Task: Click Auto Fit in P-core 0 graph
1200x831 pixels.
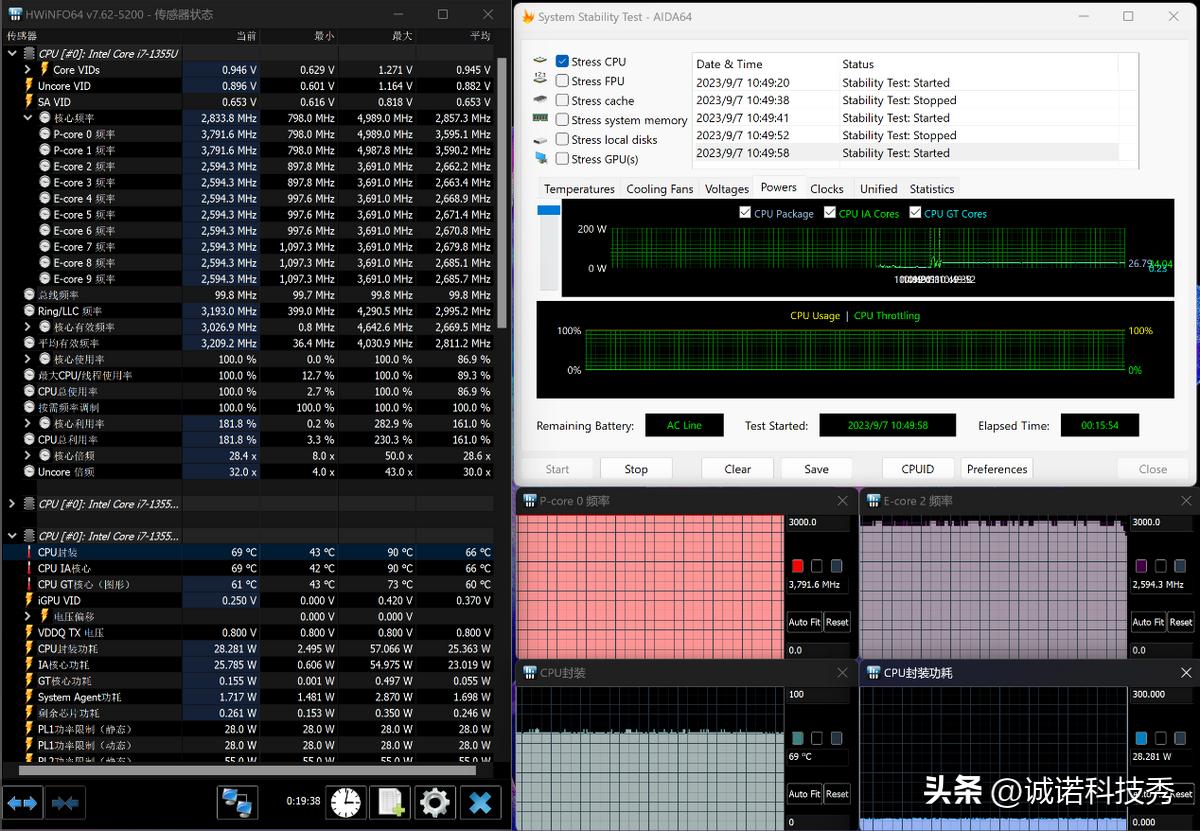Action: (x=804, y=622)
